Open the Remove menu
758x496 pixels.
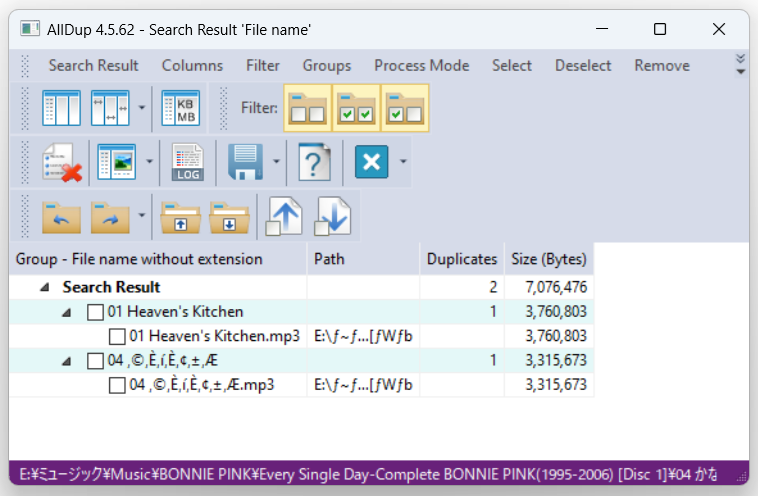click(x=662, y=65)
